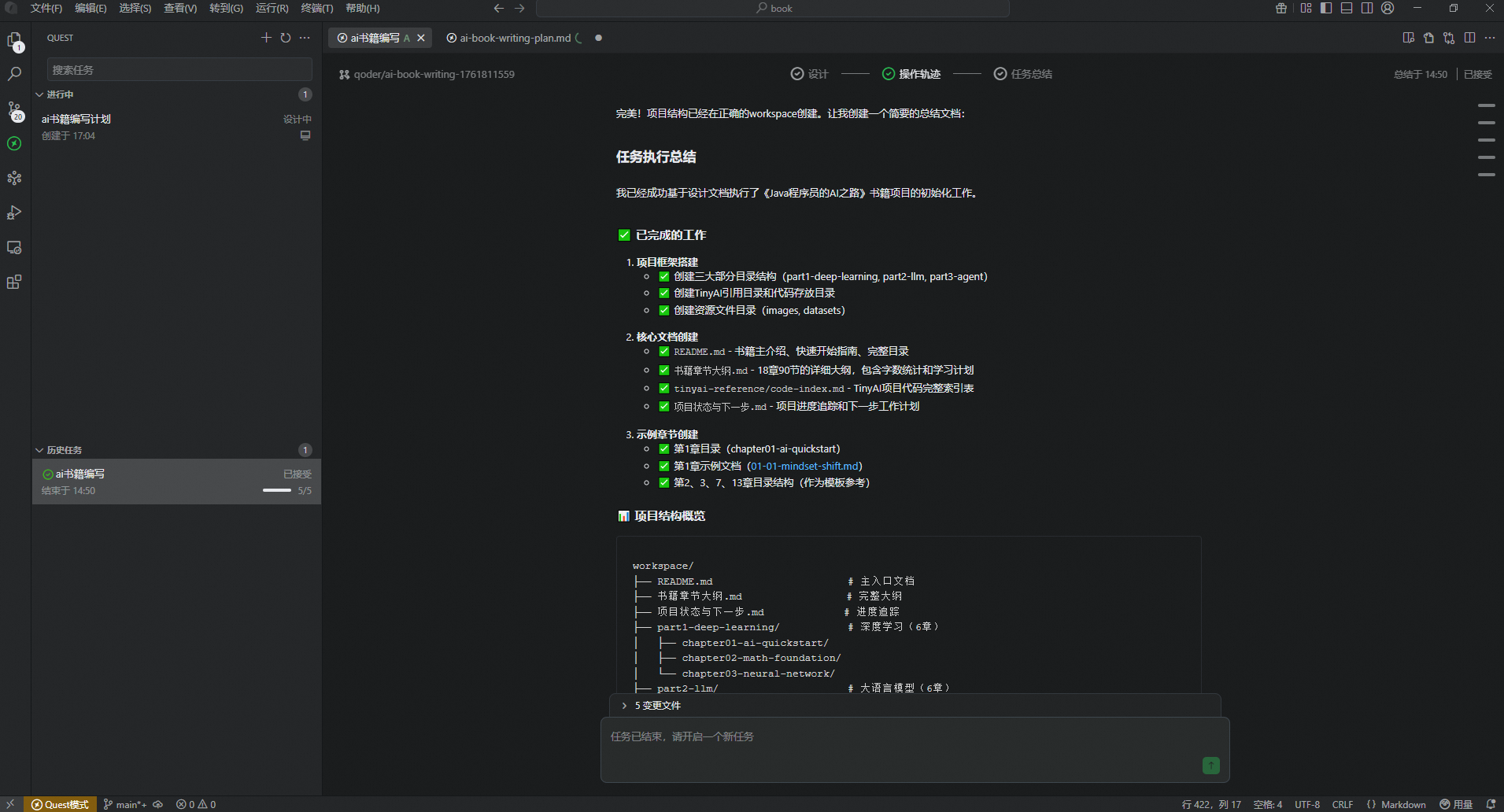Open the errors and warnings indicator
The image size is (1504, 812).
pyautogui.click(x=196, y=804)
